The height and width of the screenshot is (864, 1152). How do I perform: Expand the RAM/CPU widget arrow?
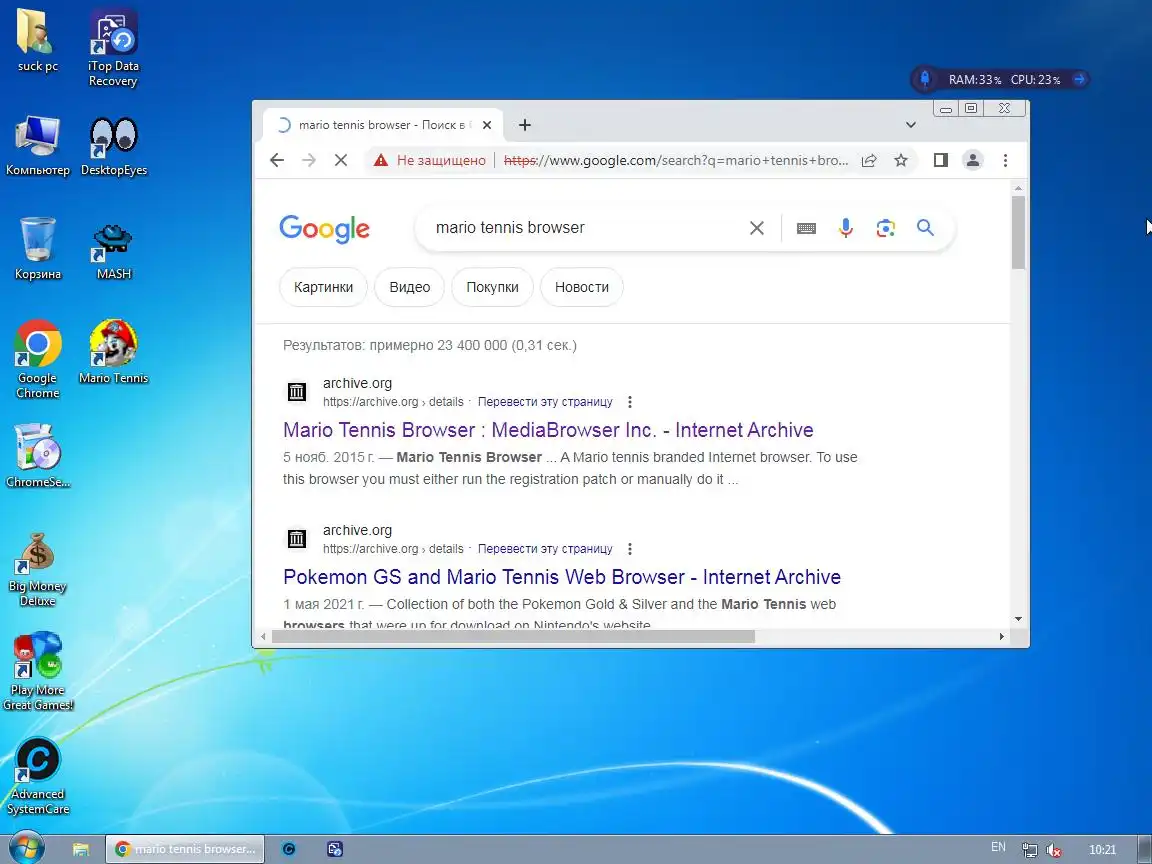pyautogui.click(x=1079, y=79)
